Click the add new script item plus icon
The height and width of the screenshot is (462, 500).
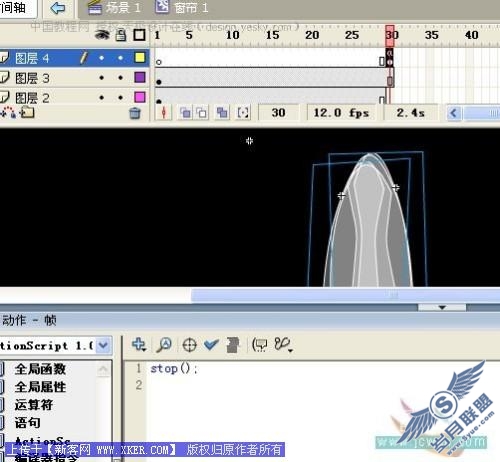pyautogui.click(x=139, y=345)
